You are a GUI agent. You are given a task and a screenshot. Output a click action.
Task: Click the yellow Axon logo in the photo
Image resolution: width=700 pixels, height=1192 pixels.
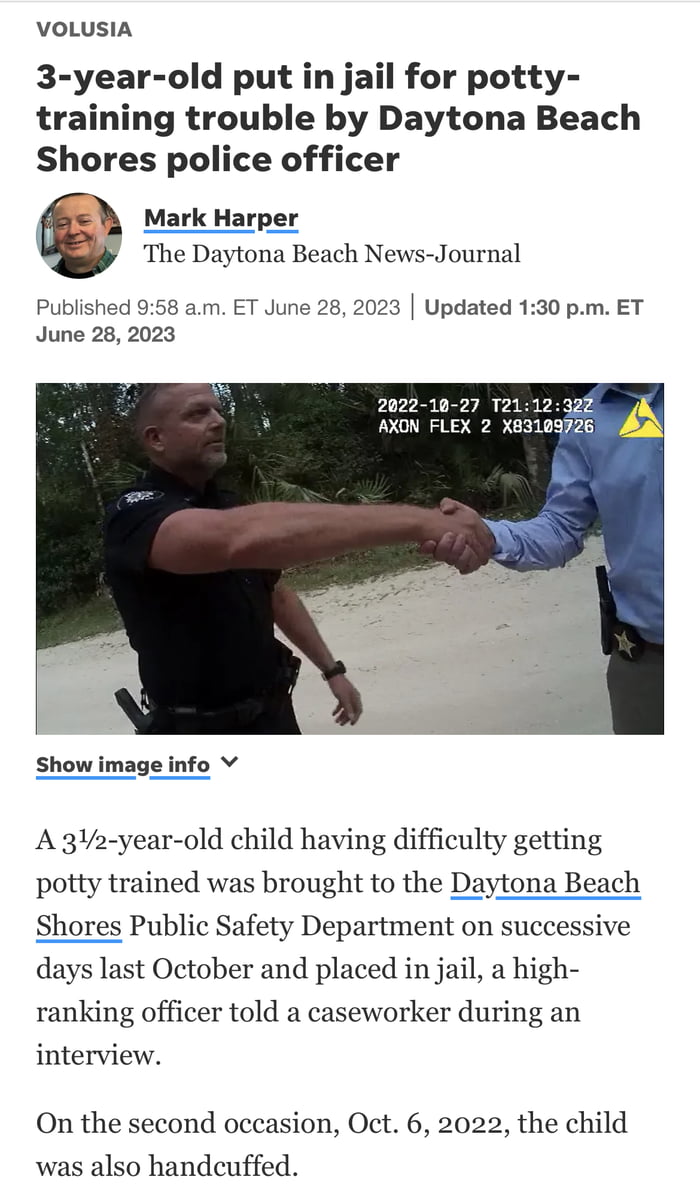pos(639,419)
